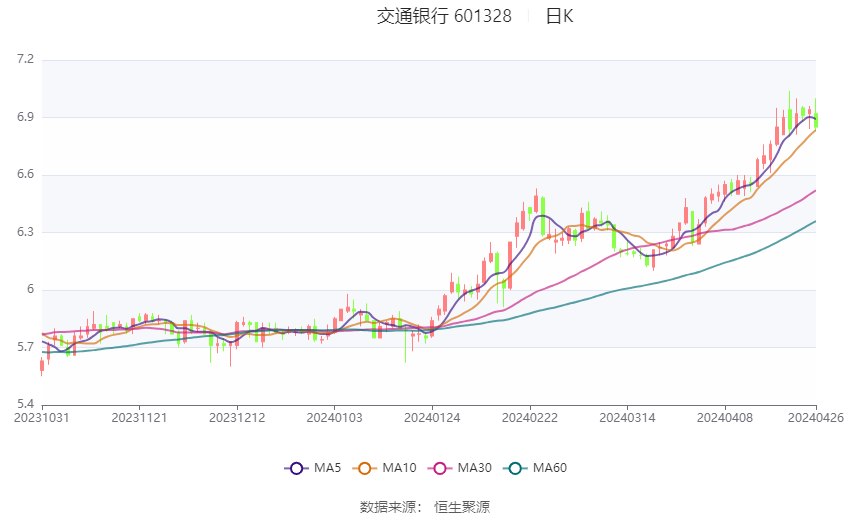Click the 7.2 price axis label
850x517 pixels.
(25, 59)
